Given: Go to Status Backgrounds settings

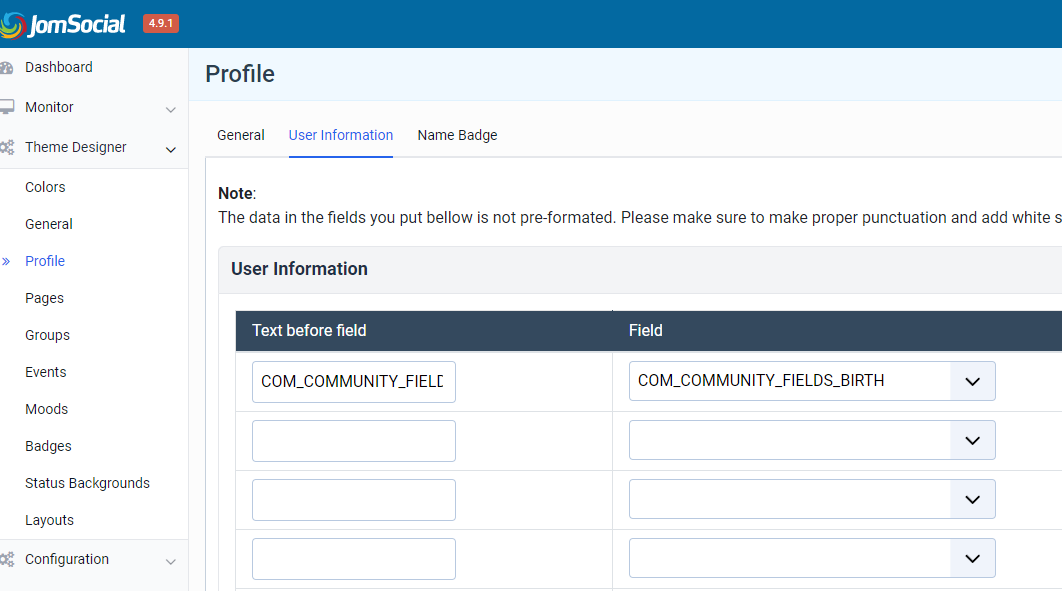Looking at the screenshot, I should (87, 483).
